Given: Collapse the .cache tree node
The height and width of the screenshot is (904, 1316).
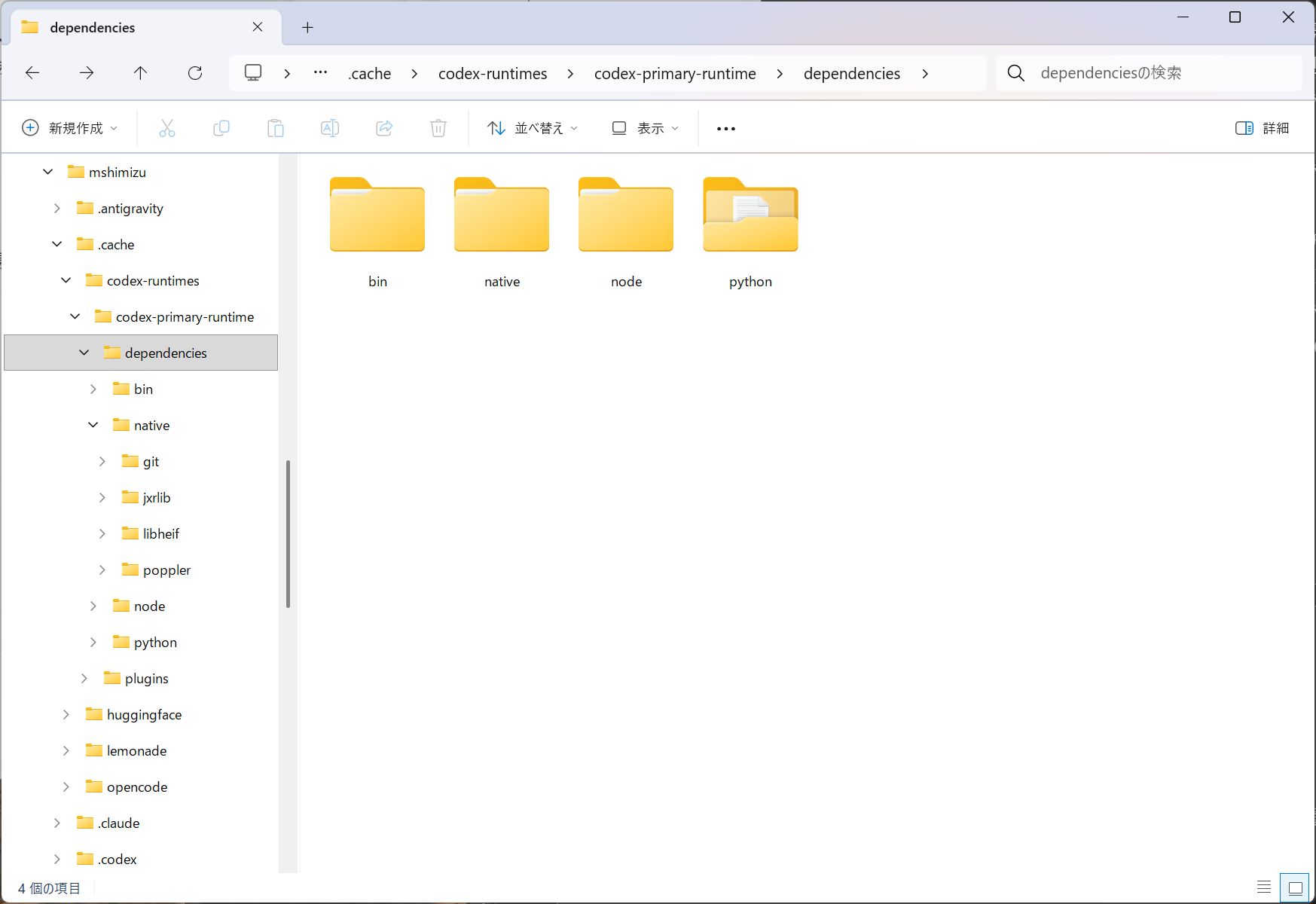Looking at the screenshot, I should pyautogui.click(x=57, y=244).
